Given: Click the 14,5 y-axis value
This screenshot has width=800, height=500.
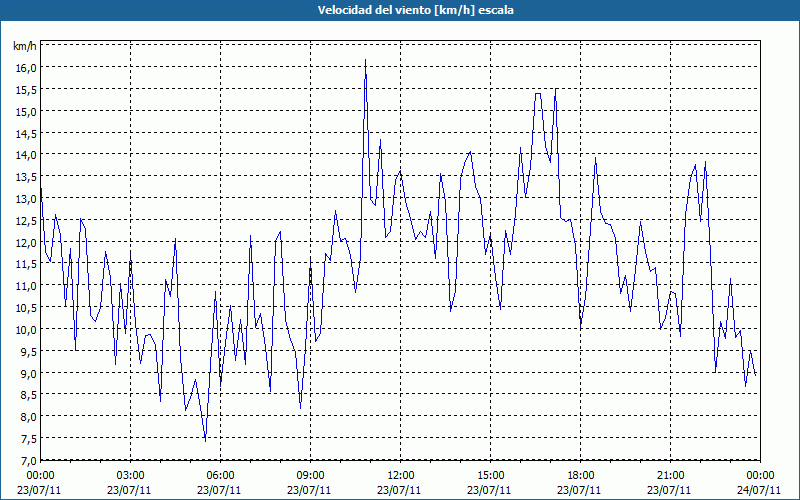Looking at the screenshot, I should 25,134.
